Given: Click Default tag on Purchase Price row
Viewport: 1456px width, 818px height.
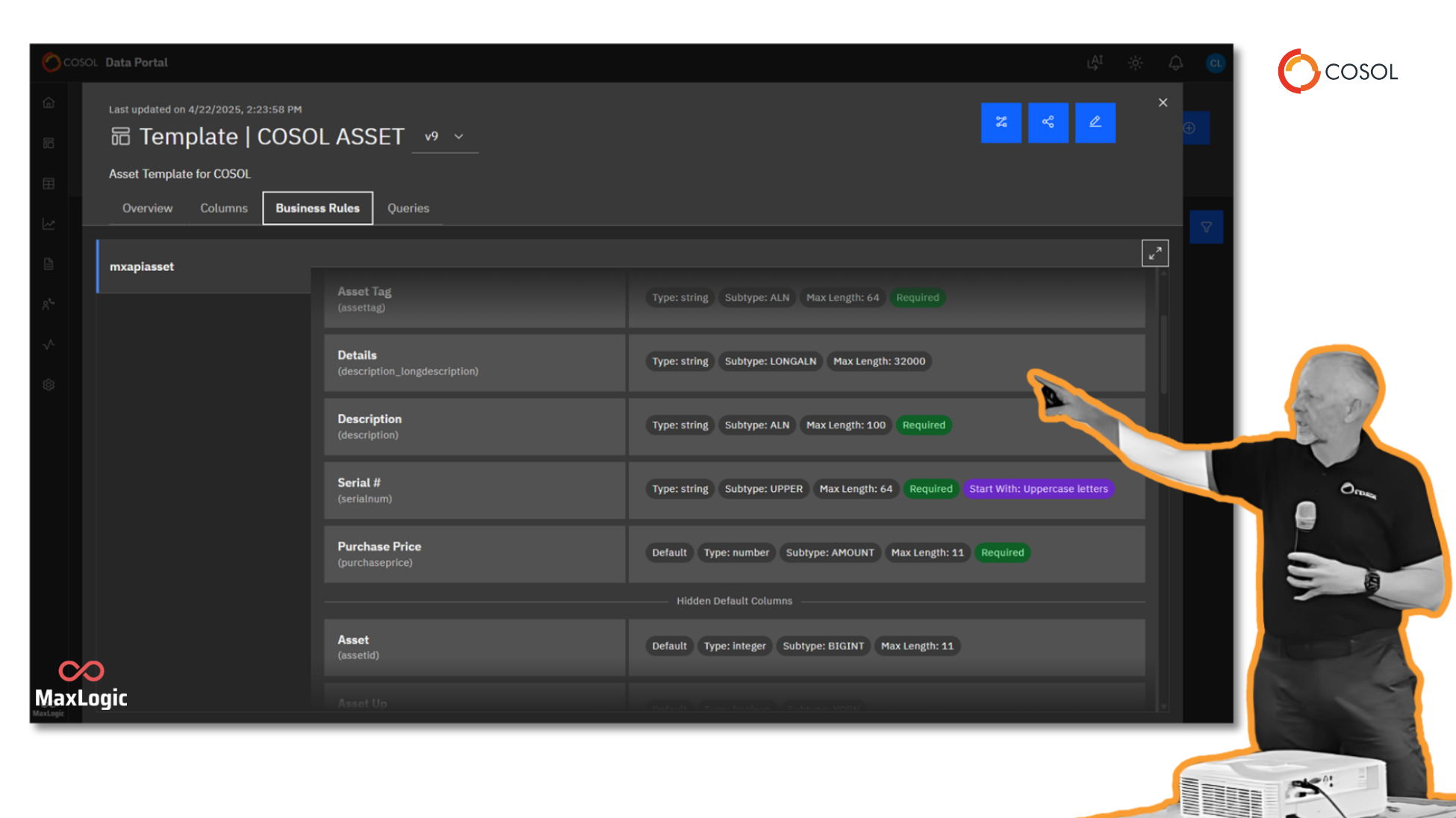Looking at the screenshot, I should coord(669,552).
